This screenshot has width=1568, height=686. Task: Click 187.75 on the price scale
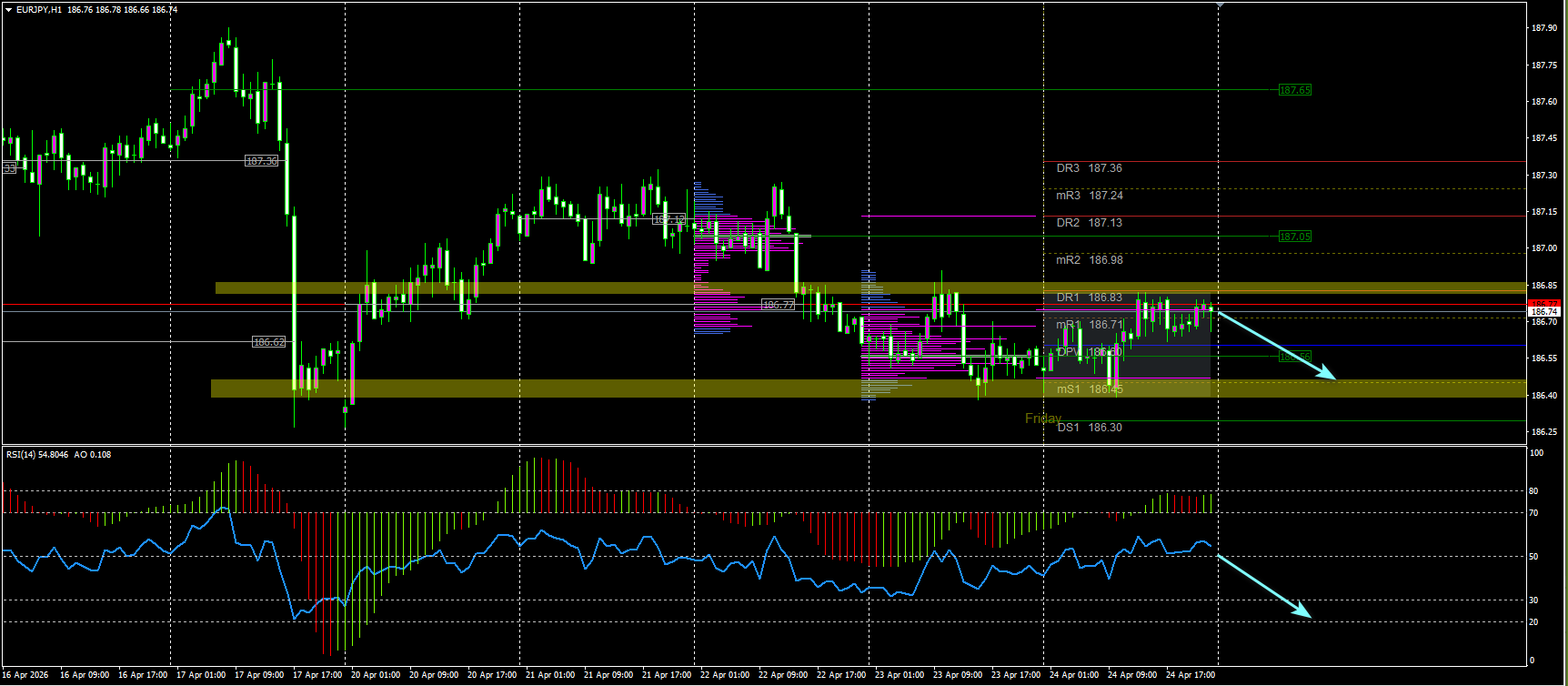click(1544, 66)
